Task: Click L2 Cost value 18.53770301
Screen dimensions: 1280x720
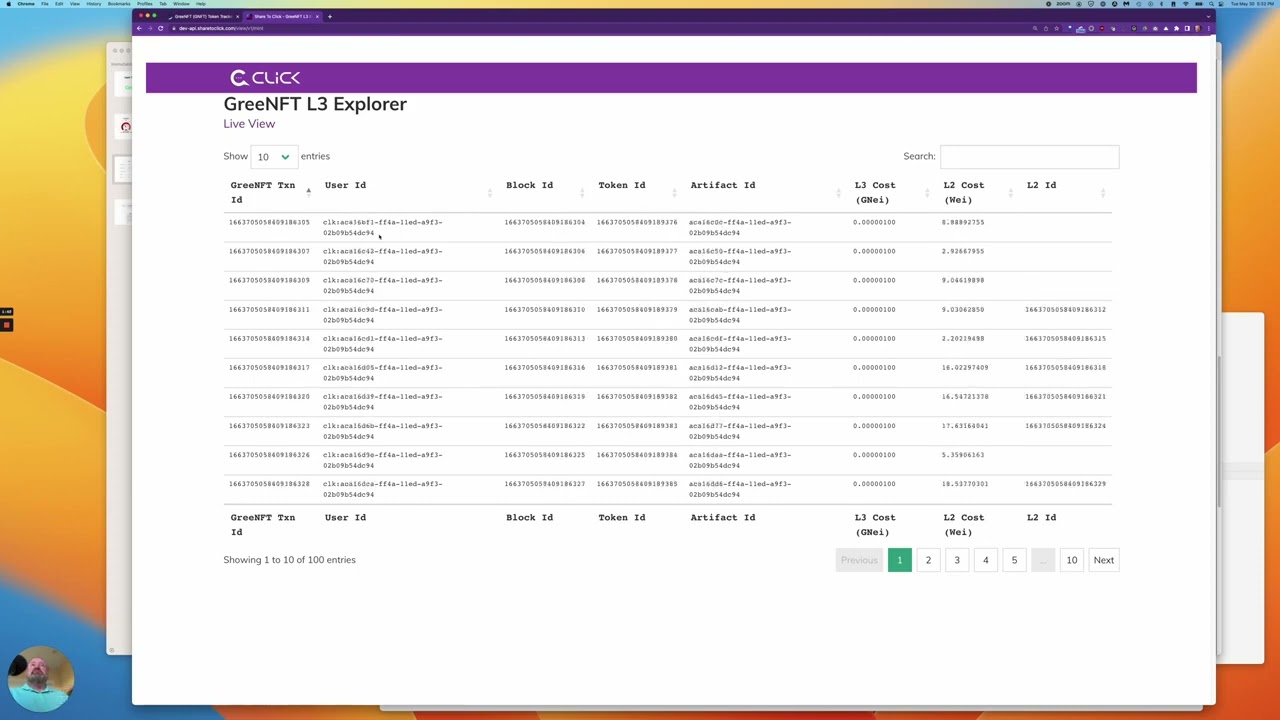Action: pyautogui.click(x=965, y=484)
